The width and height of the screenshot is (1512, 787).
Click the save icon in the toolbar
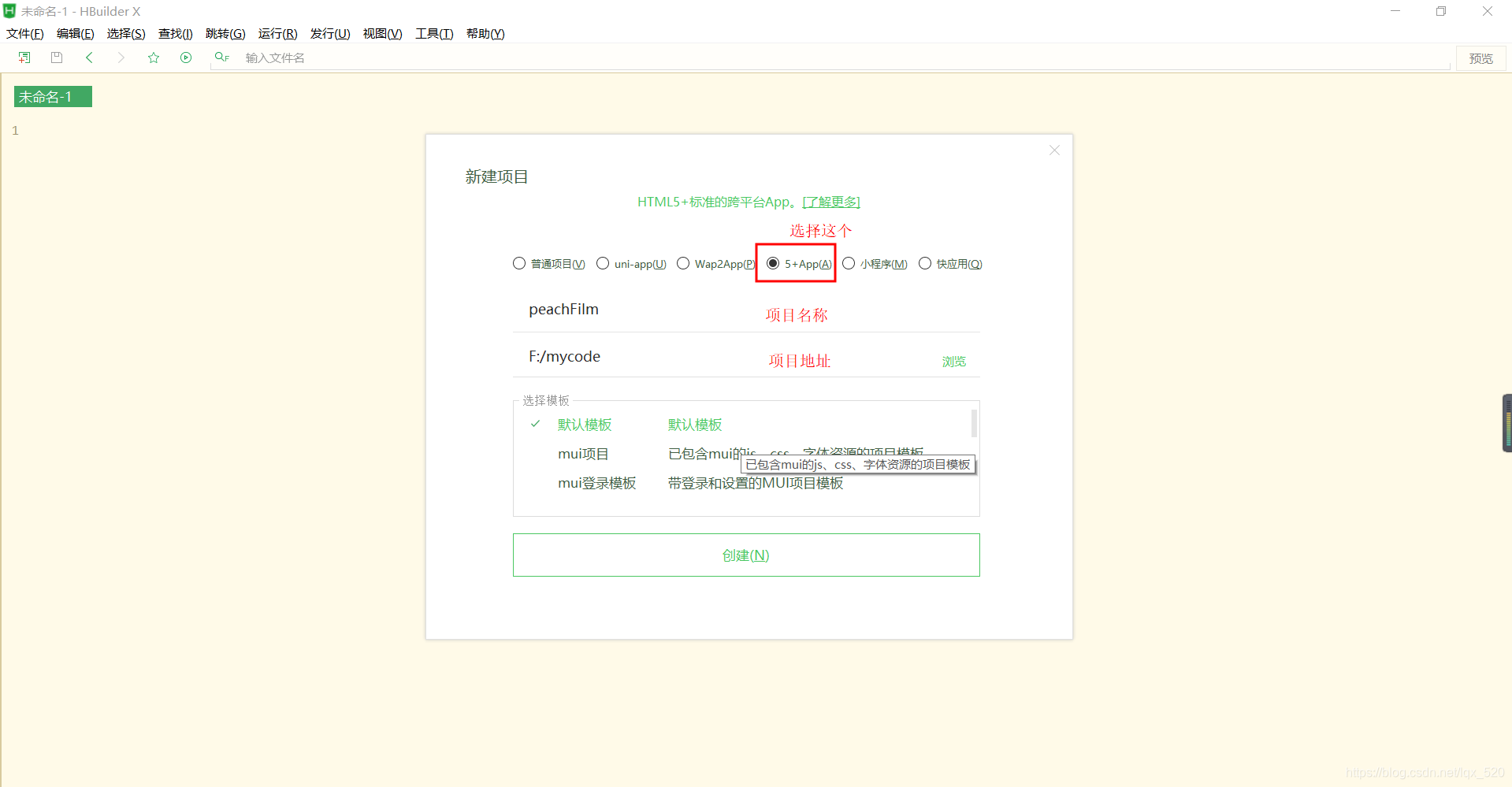click(57, 58)
